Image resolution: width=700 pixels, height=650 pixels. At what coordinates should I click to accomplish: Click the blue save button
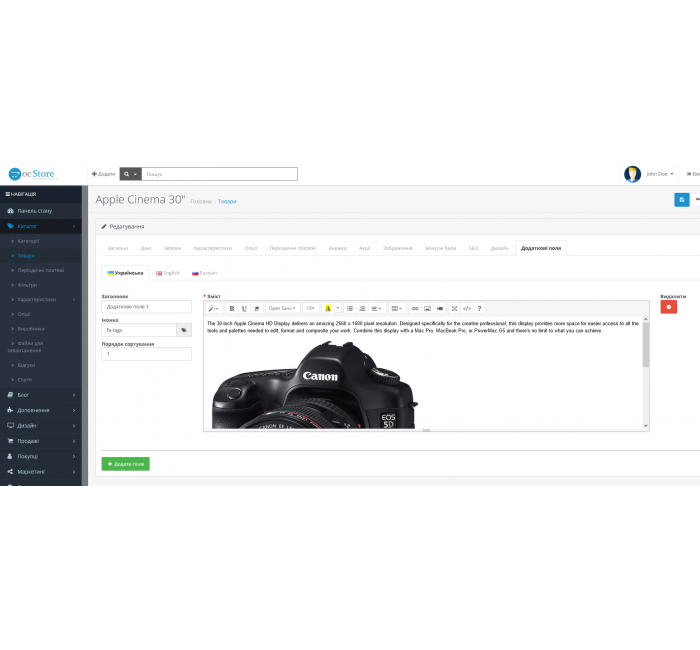[682, 200]
